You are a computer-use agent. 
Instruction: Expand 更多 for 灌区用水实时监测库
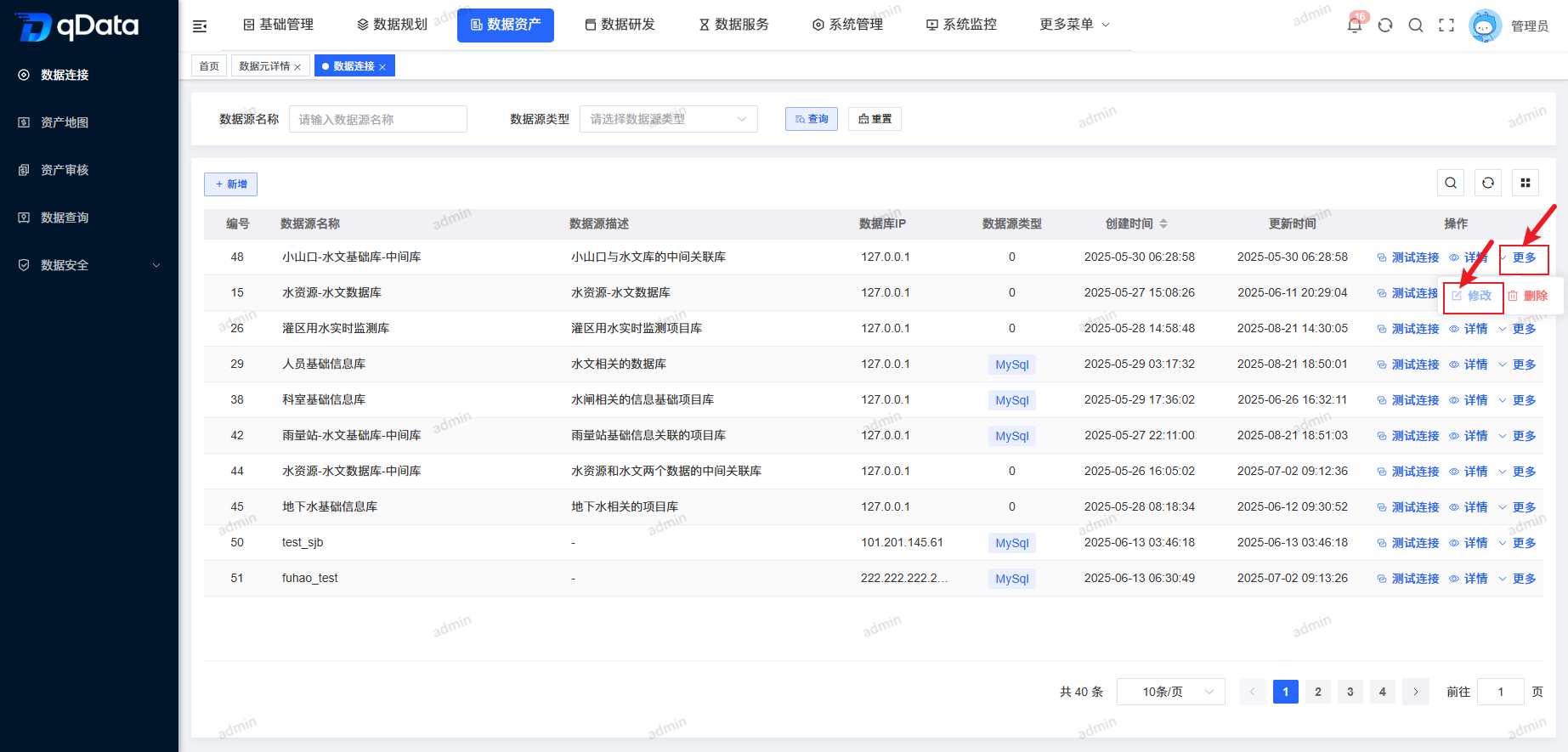(x=1517, y=329)
